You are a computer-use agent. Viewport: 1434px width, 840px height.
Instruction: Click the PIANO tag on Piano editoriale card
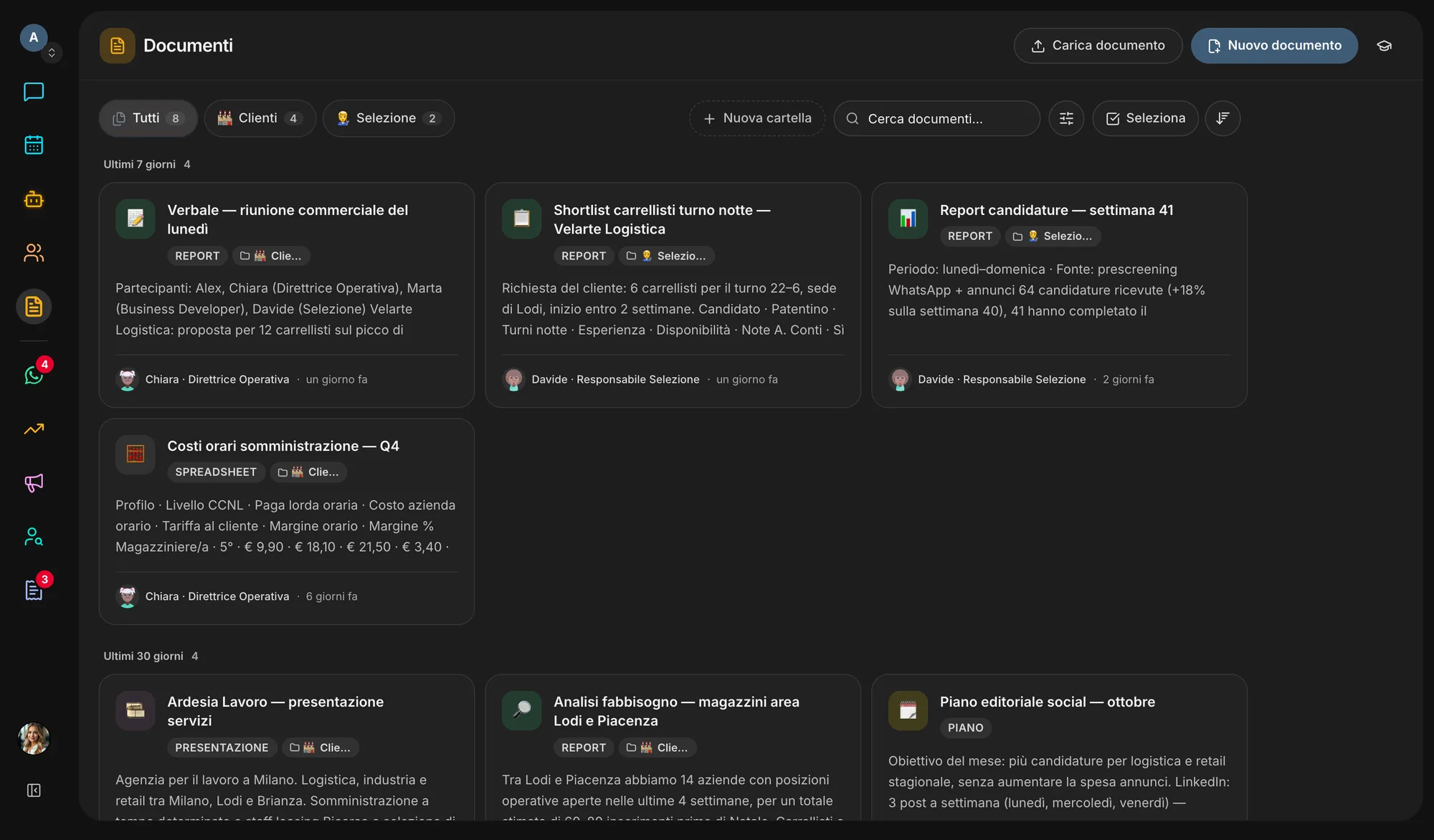tap(965, 727)
